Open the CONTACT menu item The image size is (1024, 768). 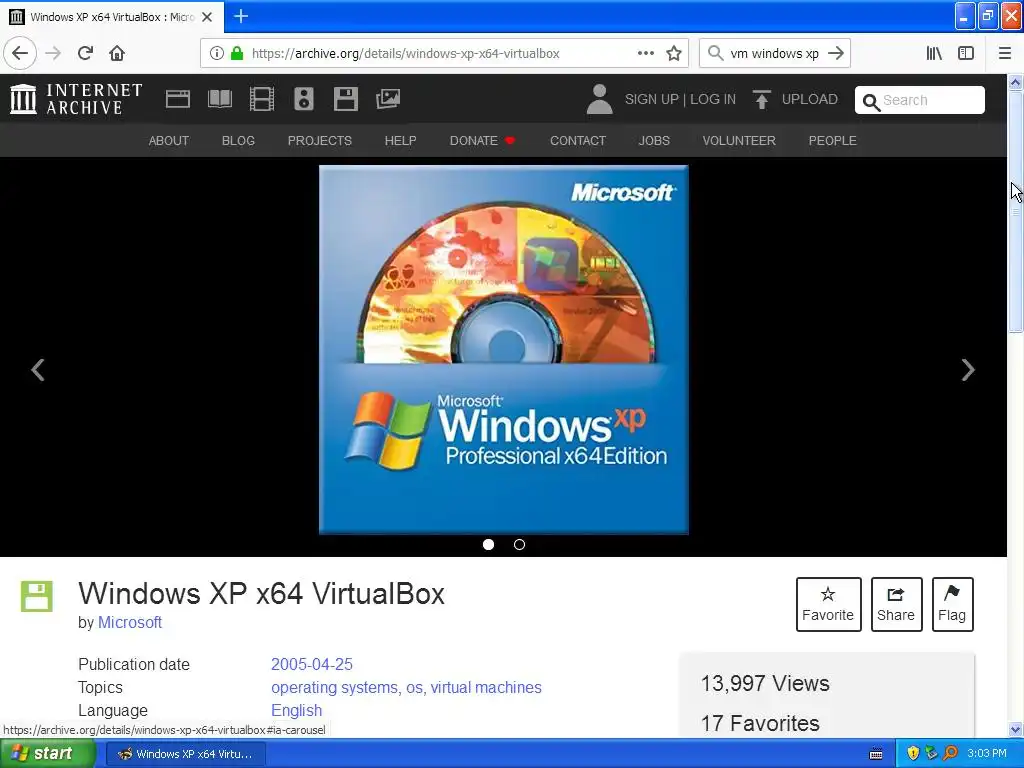pos(578,140)
